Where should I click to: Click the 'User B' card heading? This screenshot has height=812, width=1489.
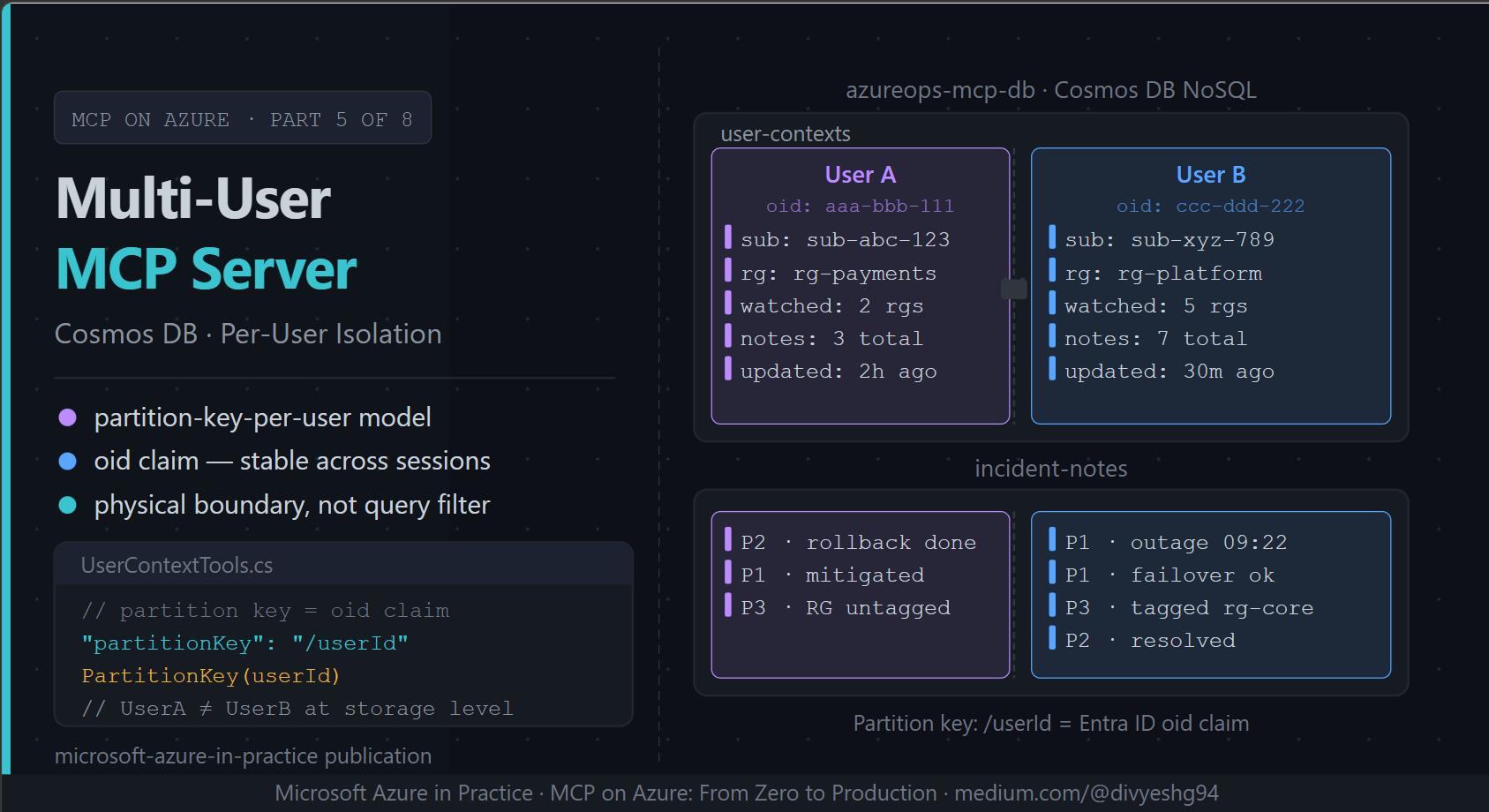click(1211, 175)
